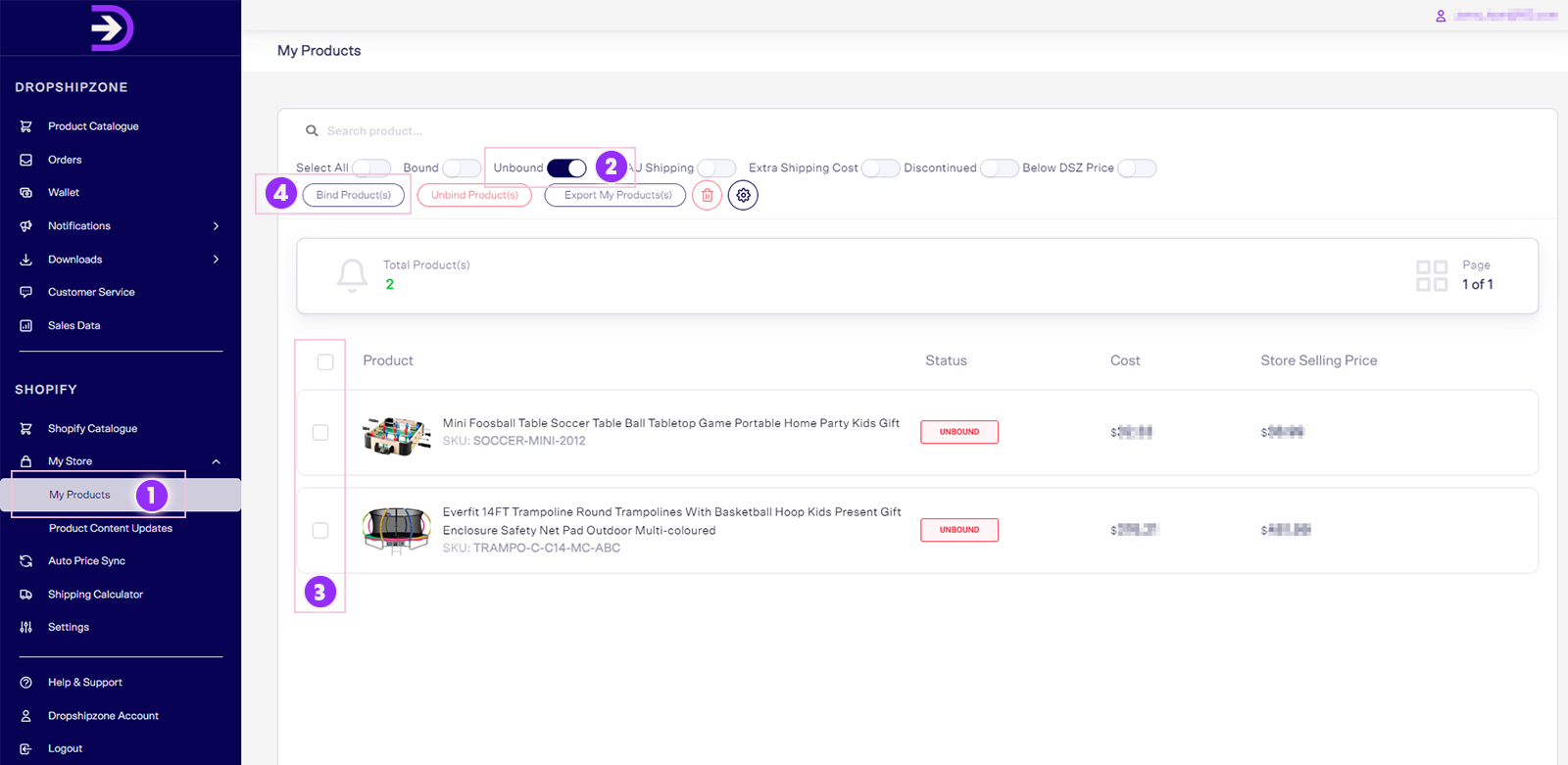Viewport: 1568px width, 765px height.
Task: Toggle the Bound filter switch
Action: pyautogui.click(x=462, y=168)
